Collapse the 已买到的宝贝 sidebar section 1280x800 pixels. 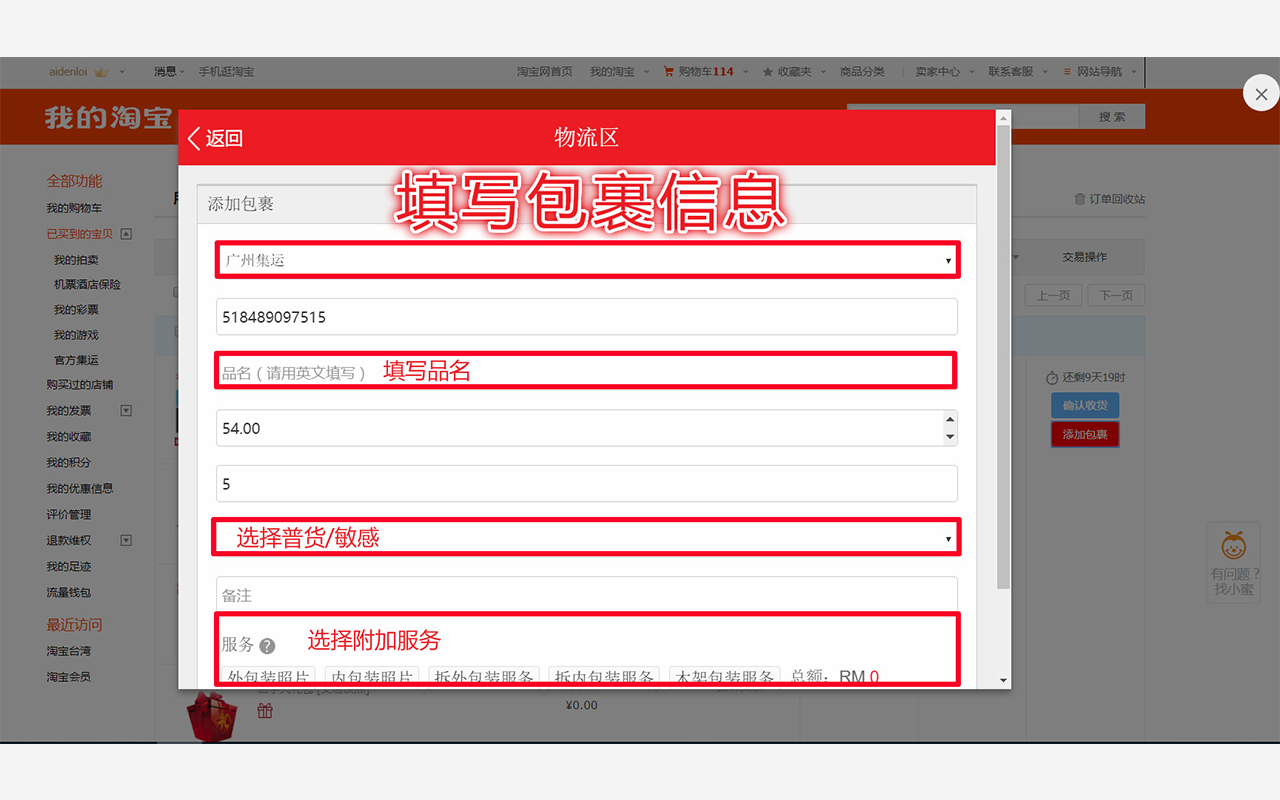126,234
